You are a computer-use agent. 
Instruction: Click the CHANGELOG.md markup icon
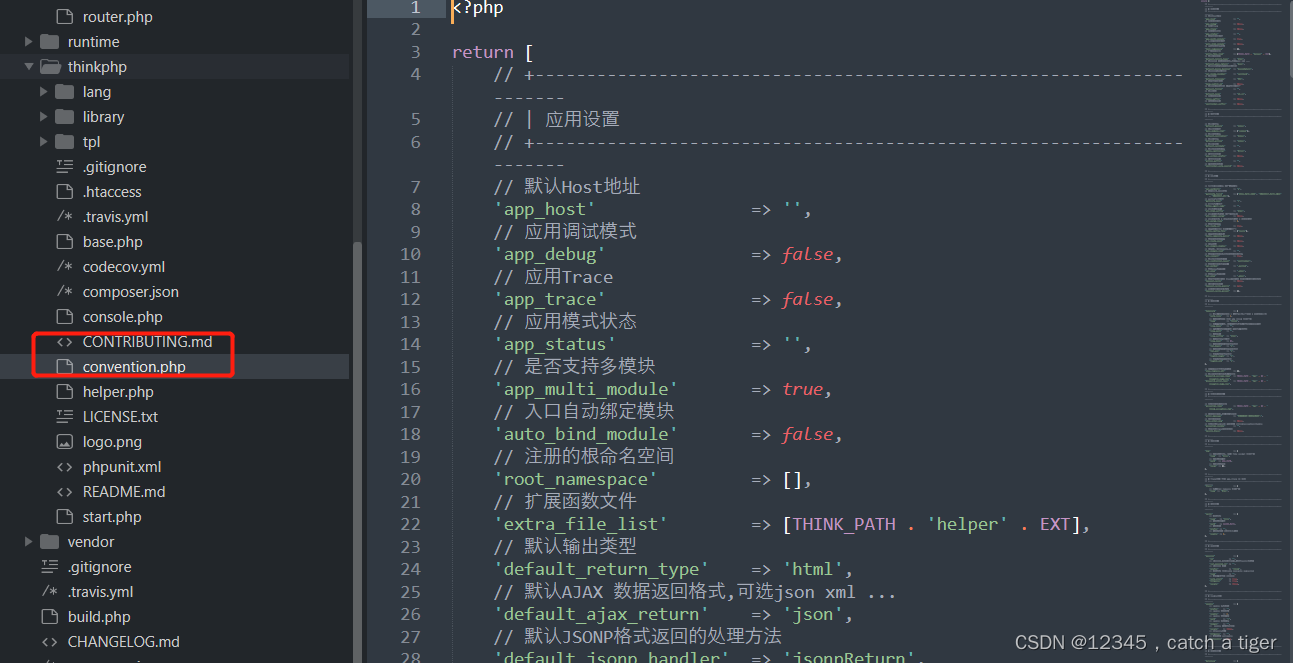point(49,642)
